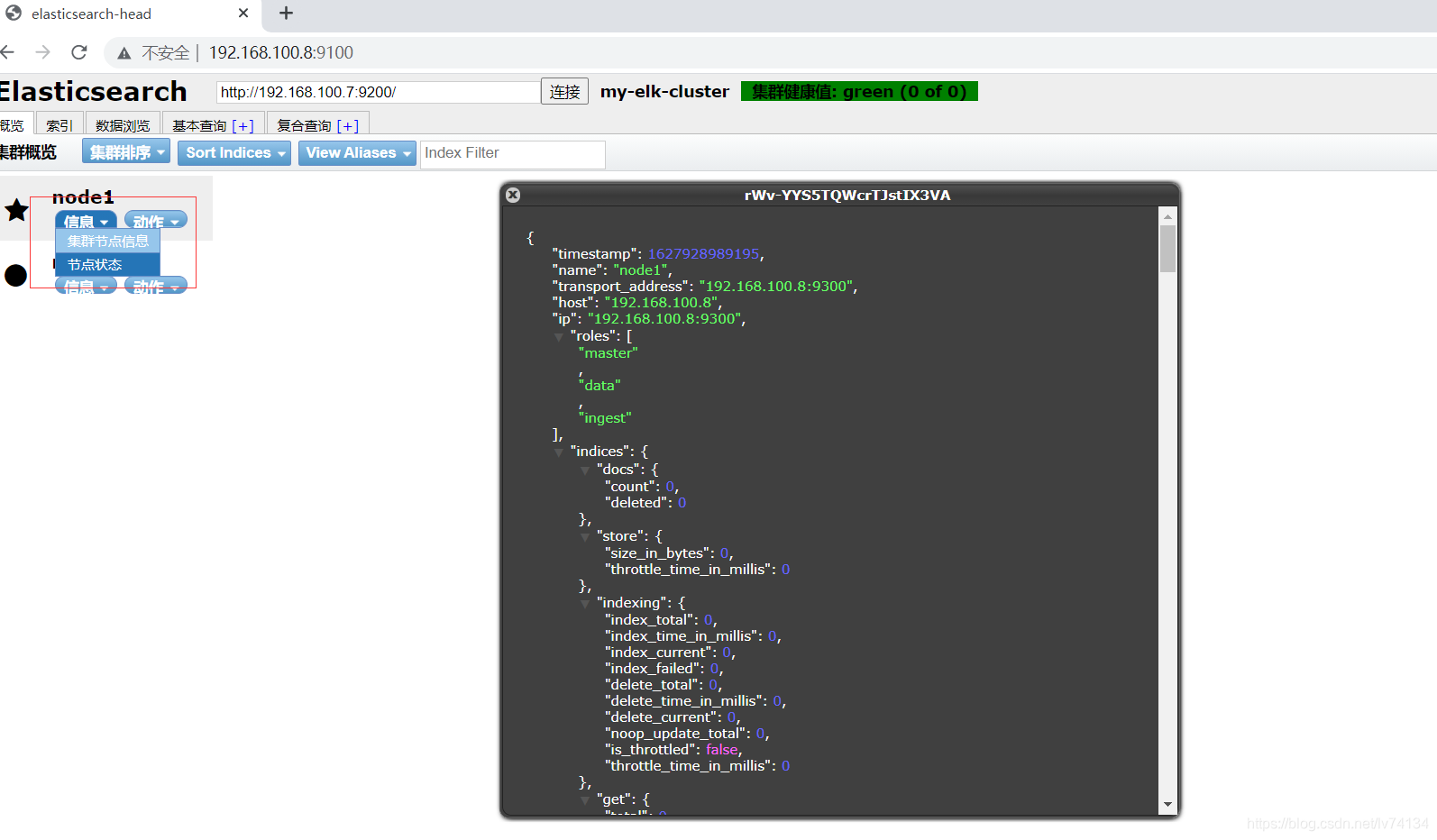Open second node's 动作 dropdown
This screenshot has height=840, width=1437.
click(156, 286)
